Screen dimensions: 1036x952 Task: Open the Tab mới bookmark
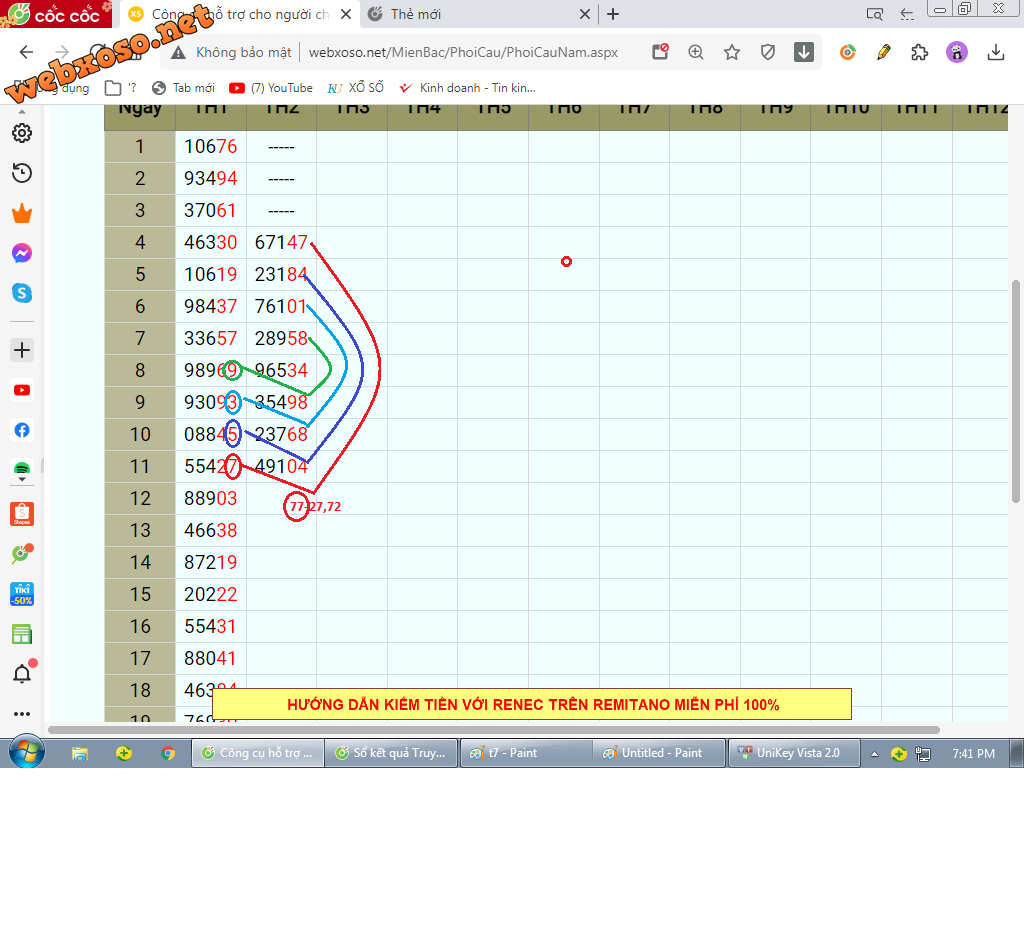click(185, 89)
